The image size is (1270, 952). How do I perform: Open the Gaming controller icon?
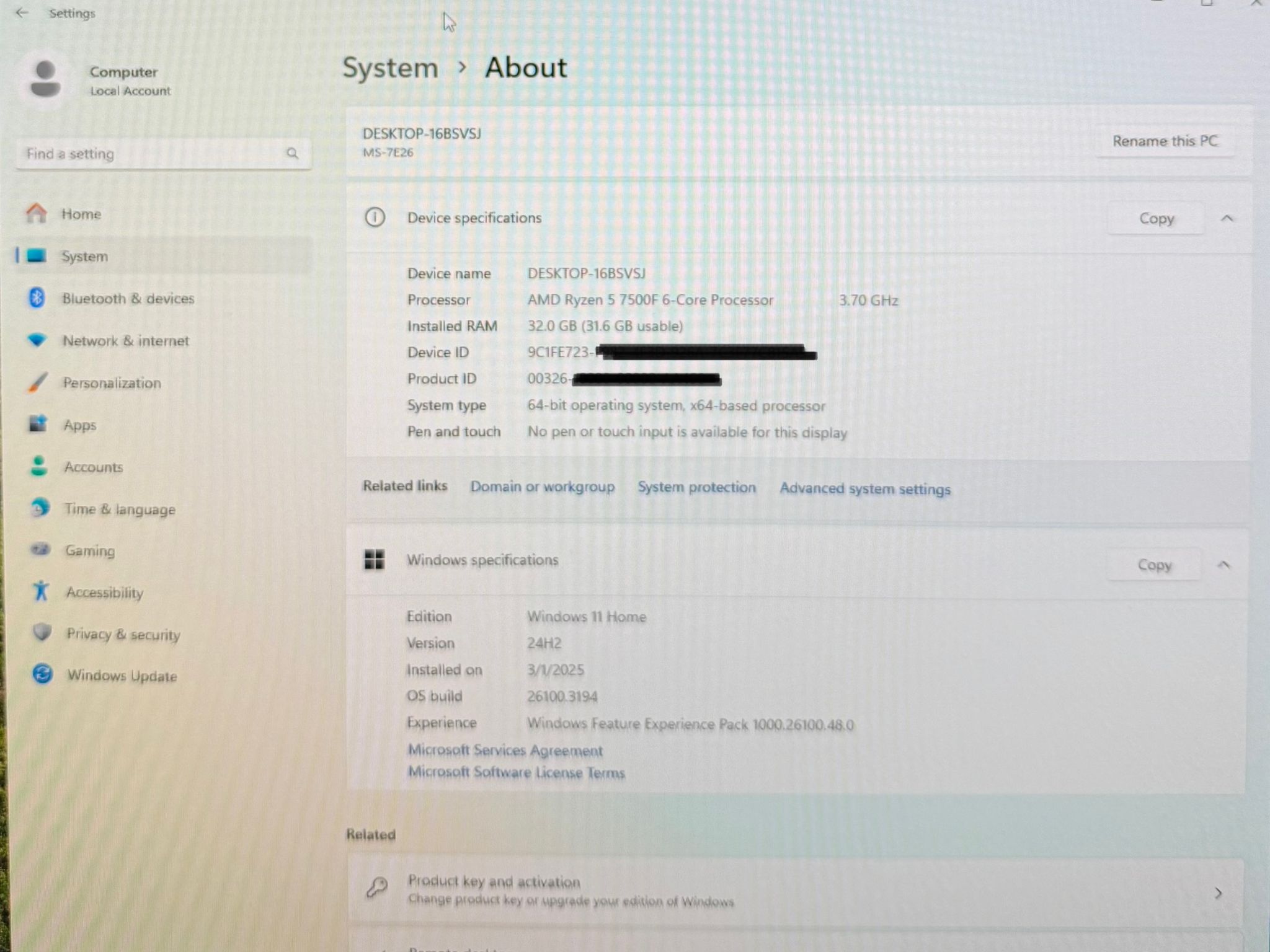point(41,549)
